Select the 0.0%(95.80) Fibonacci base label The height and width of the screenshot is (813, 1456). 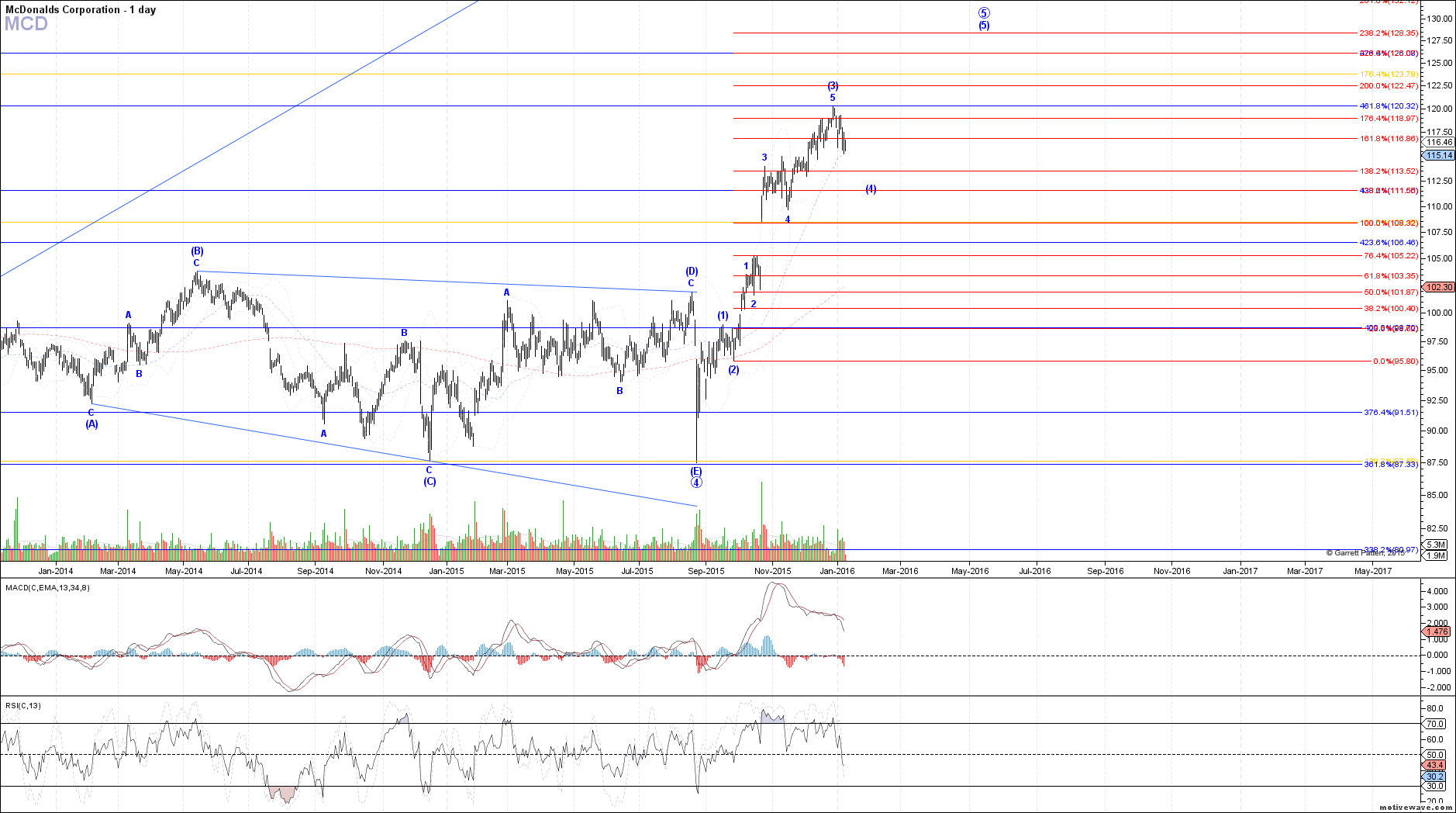[1396, 362]
